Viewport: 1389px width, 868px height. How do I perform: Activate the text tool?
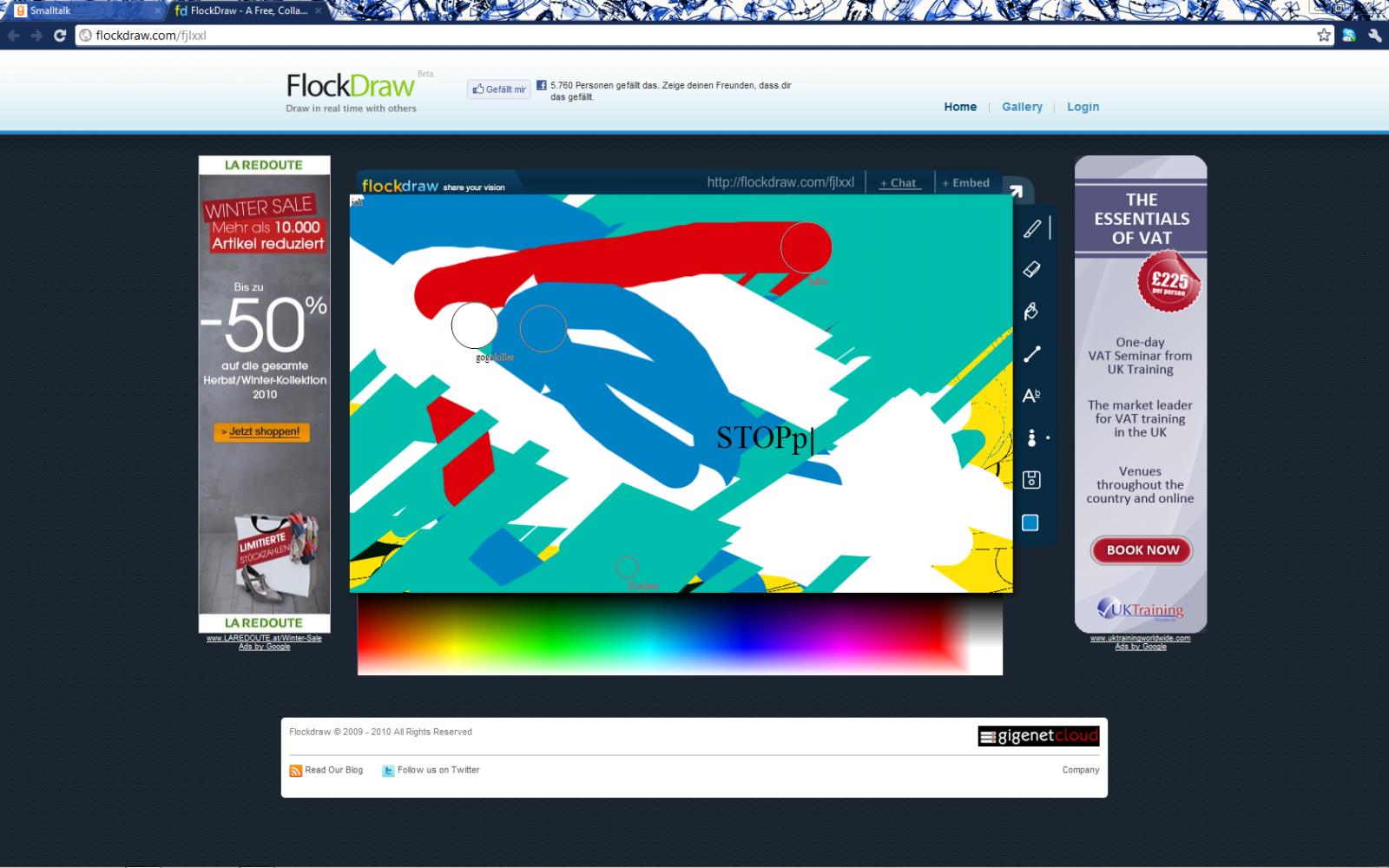(x=1031, y=396)
